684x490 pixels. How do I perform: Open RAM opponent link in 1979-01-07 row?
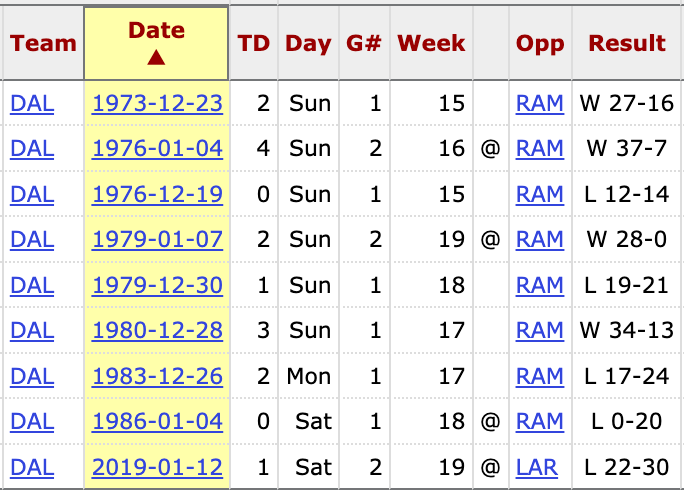pos(540,239)
